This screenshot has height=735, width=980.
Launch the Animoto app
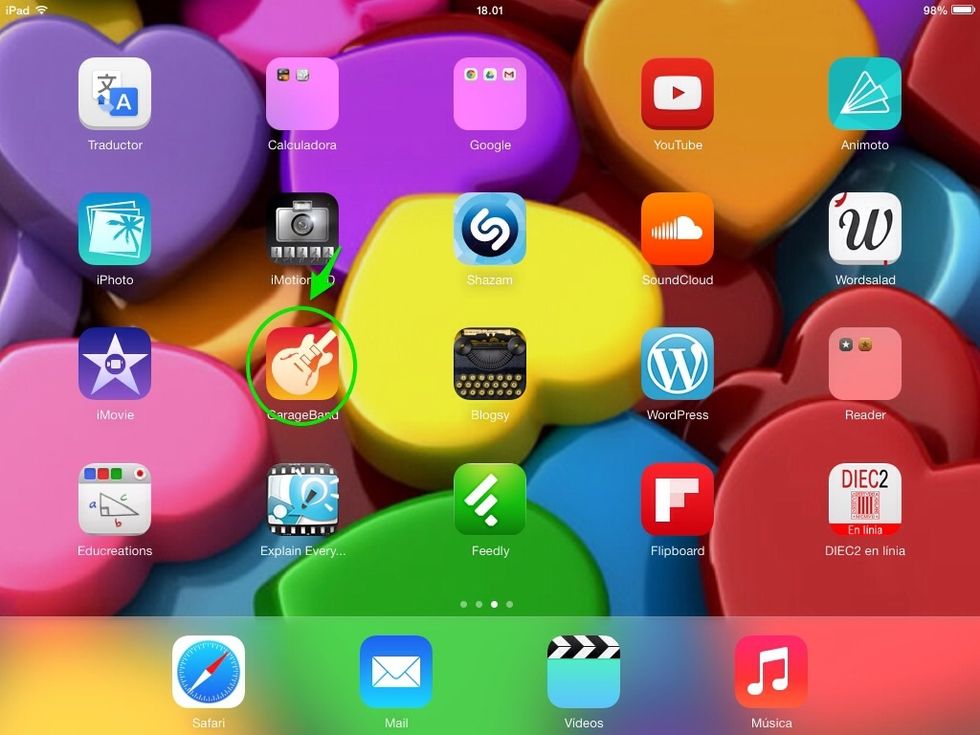(x=865, y=94)
